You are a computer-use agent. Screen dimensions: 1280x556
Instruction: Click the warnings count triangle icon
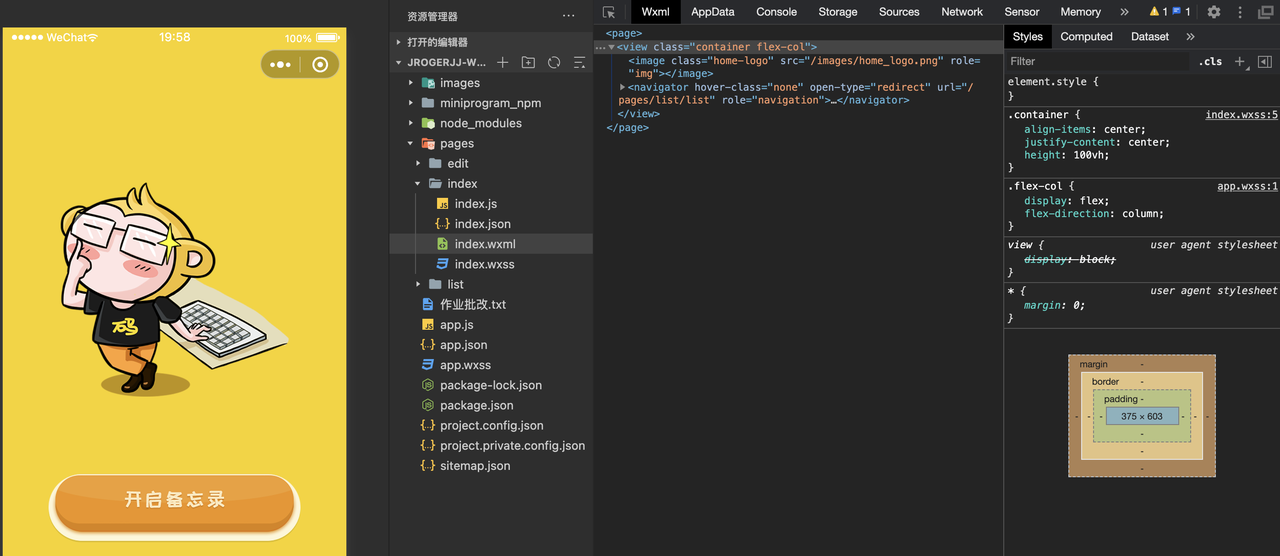[1155, 12]
